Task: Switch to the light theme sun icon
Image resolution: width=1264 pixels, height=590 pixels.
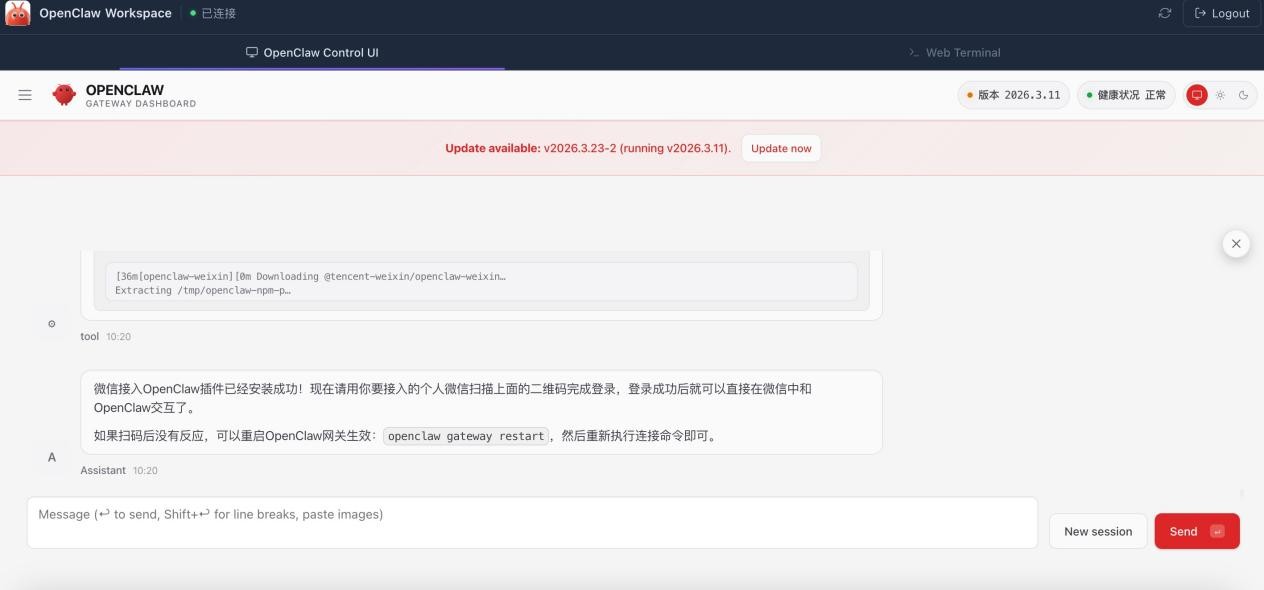Action: click(x=1220, y=95)
